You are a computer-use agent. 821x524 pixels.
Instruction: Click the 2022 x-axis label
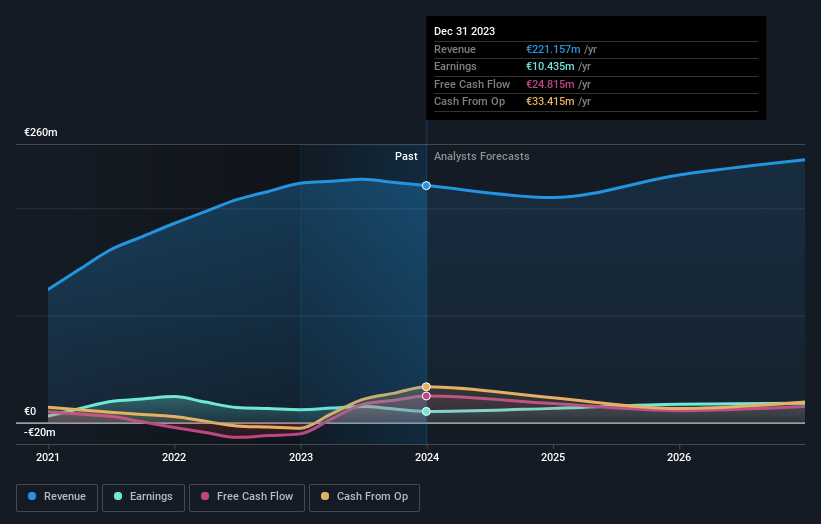click(x=174, y=458)
